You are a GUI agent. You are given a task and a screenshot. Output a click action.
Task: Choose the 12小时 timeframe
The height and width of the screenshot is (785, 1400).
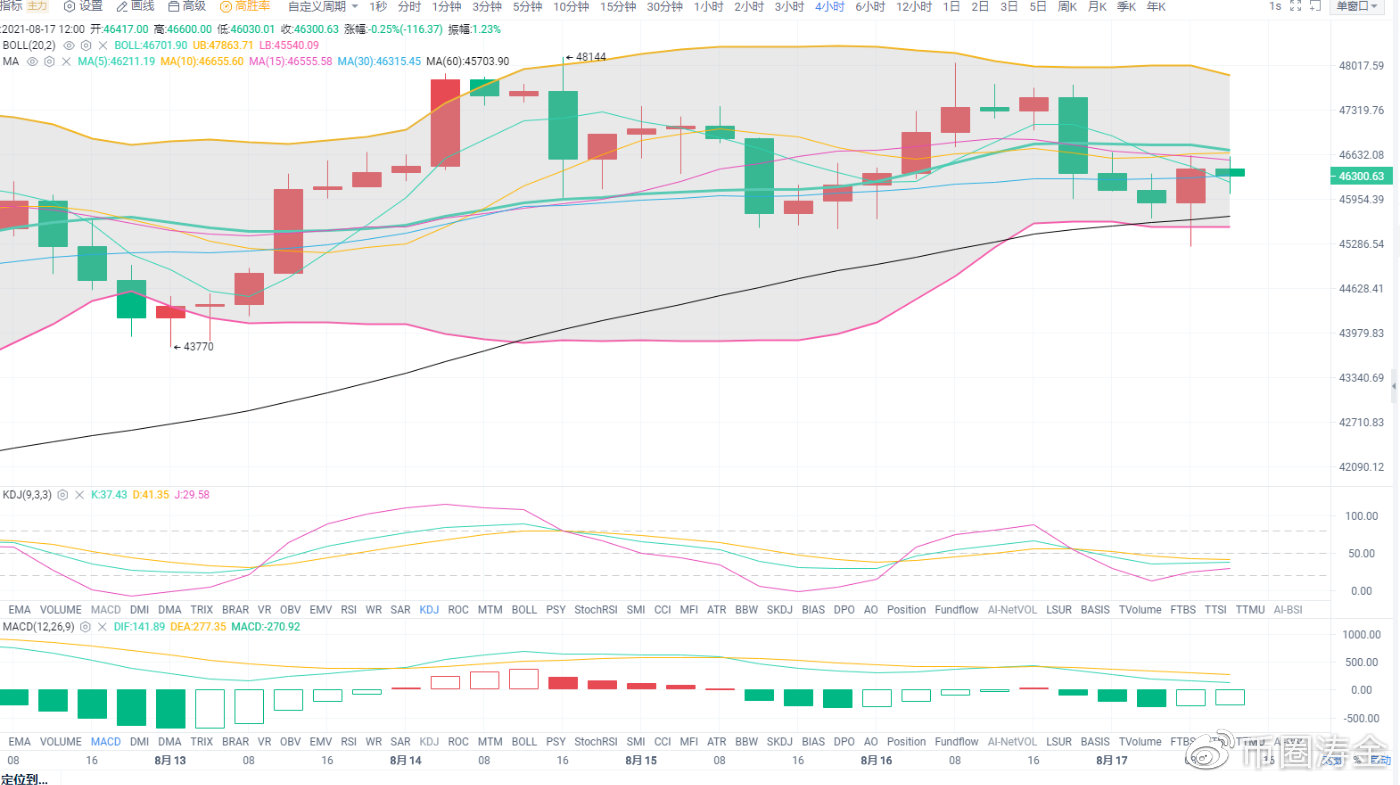(x=915, y=6)
